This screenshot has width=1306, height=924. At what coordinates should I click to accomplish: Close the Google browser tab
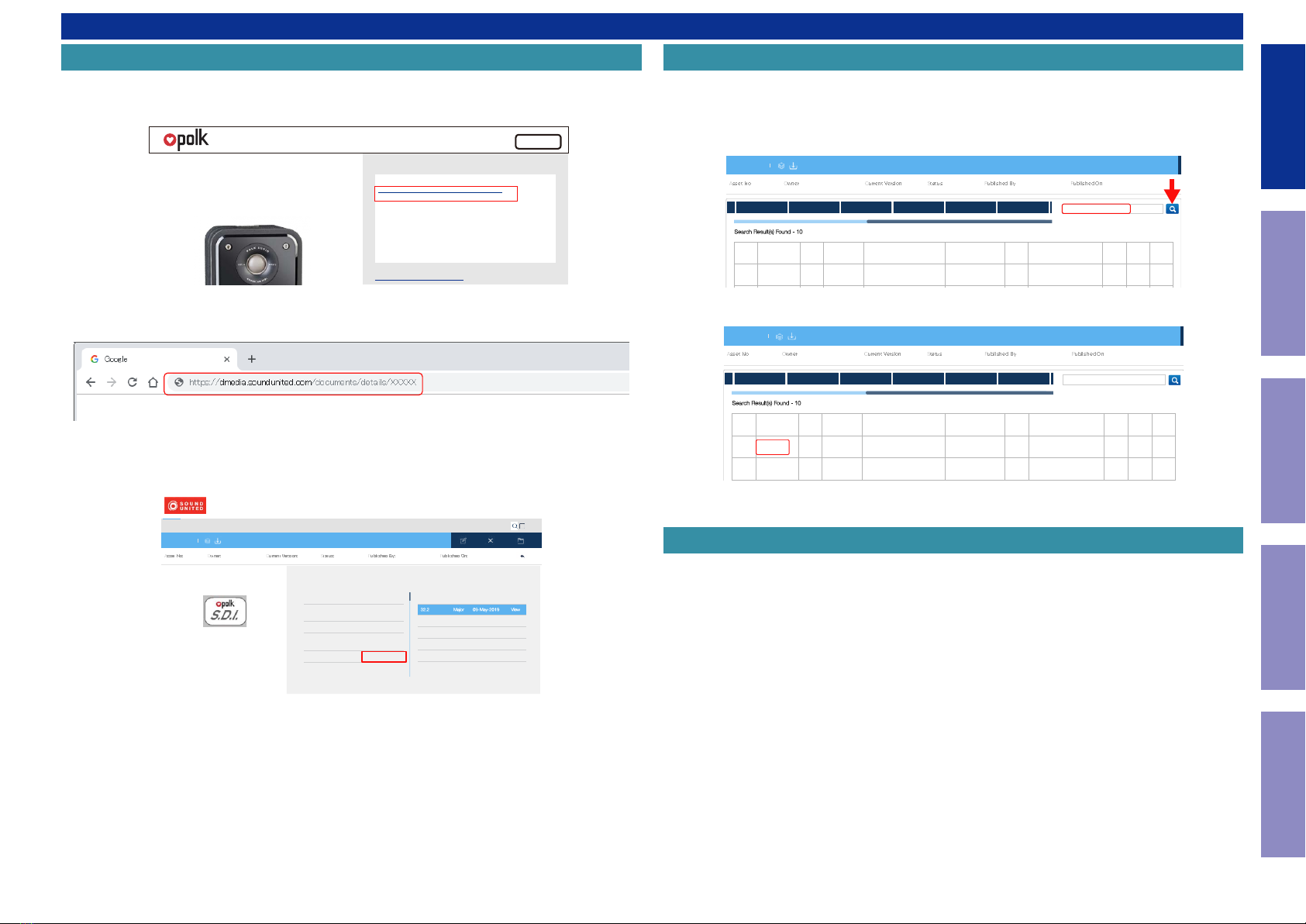coord(226,359)
